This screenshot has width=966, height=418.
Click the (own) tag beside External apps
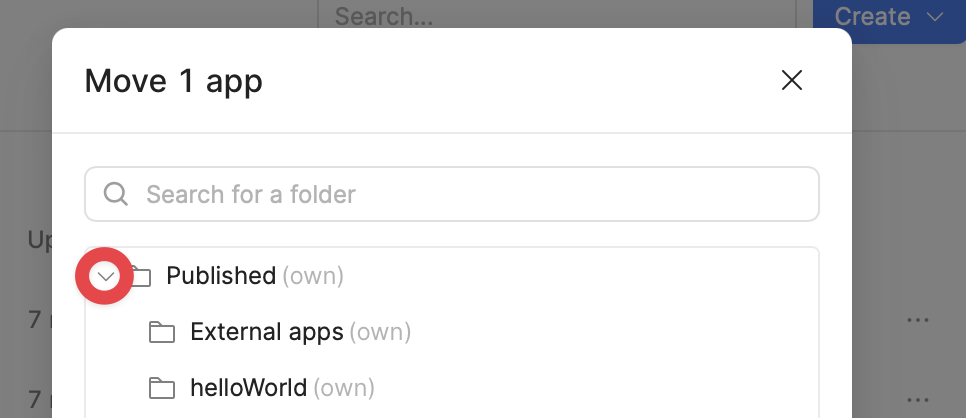pyautogui.click(x=380, y=332)
